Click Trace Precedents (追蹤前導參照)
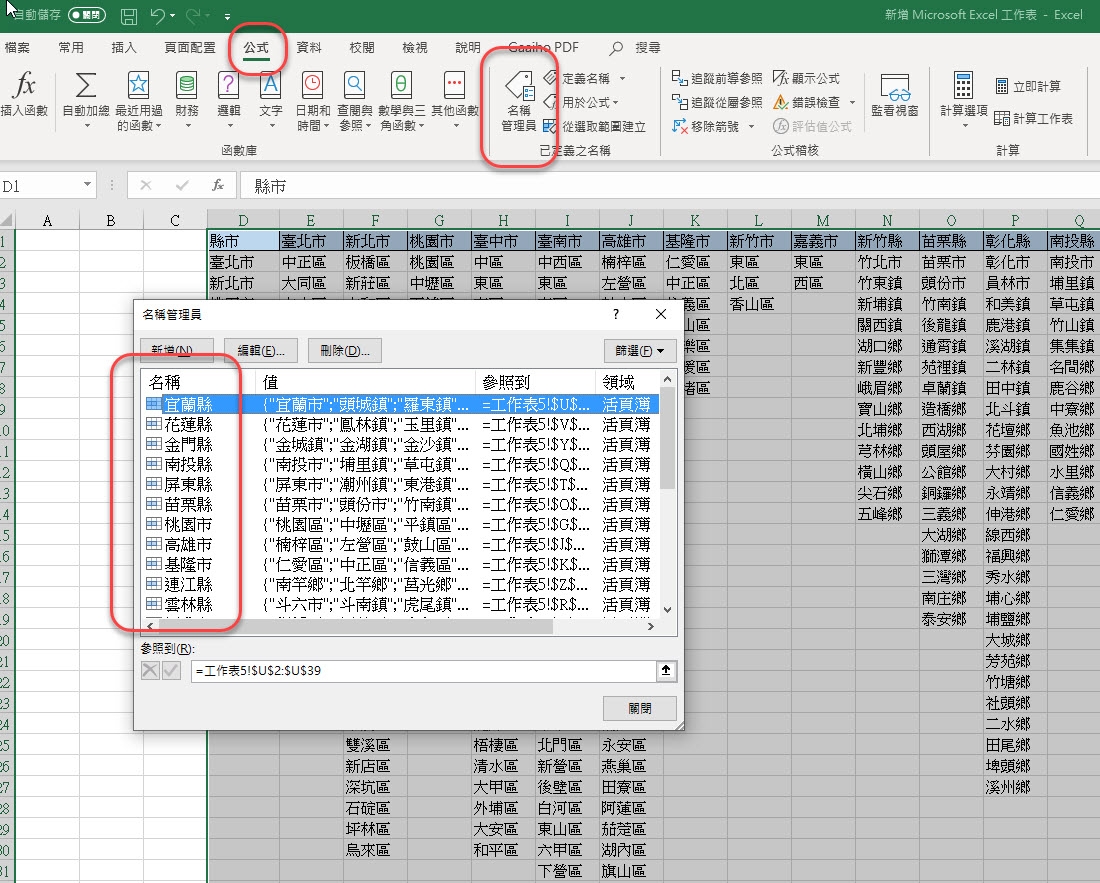 coord(717,78)
